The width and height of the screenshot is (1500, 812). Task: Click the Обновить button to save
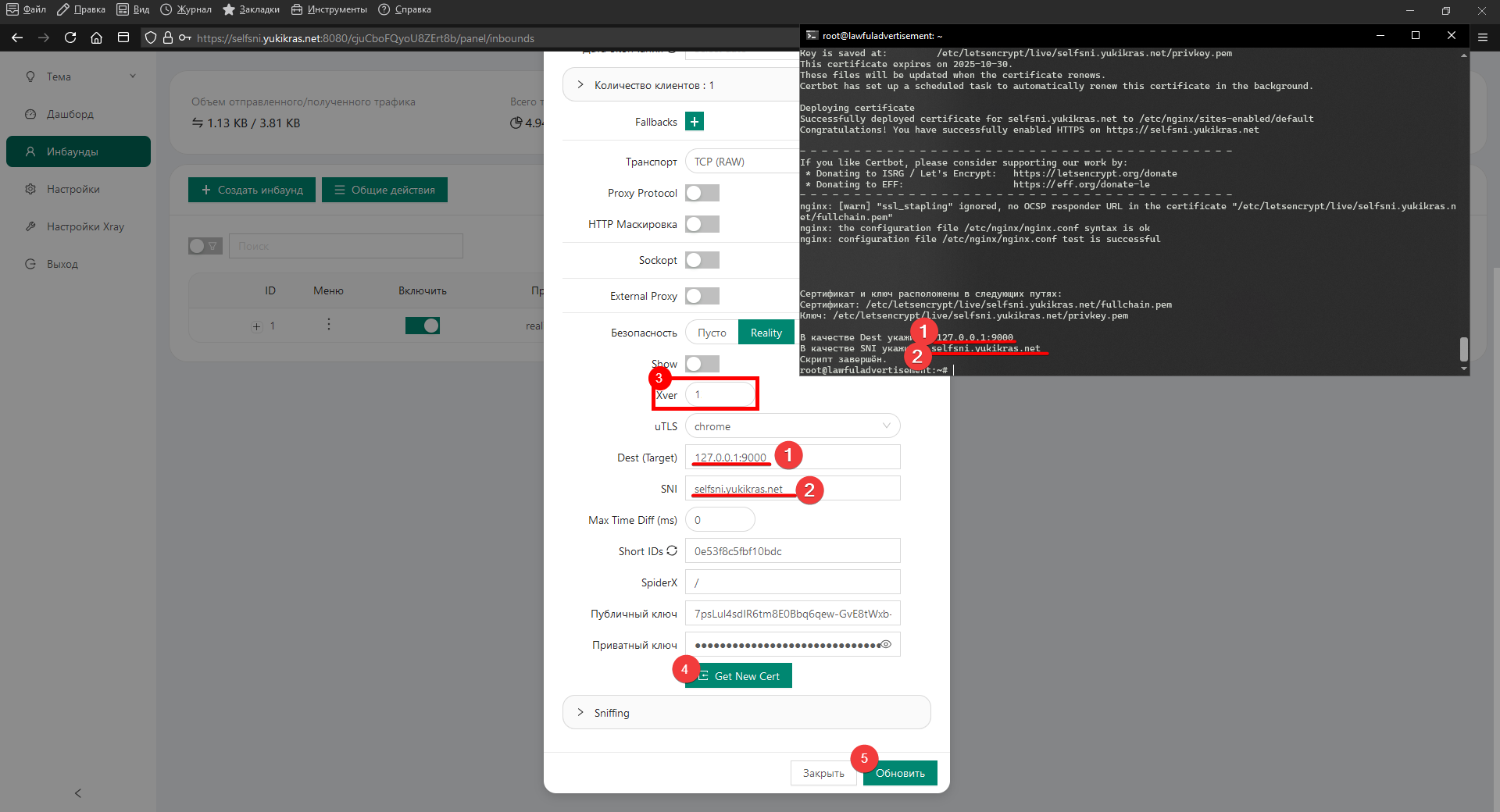pos(900,773)
